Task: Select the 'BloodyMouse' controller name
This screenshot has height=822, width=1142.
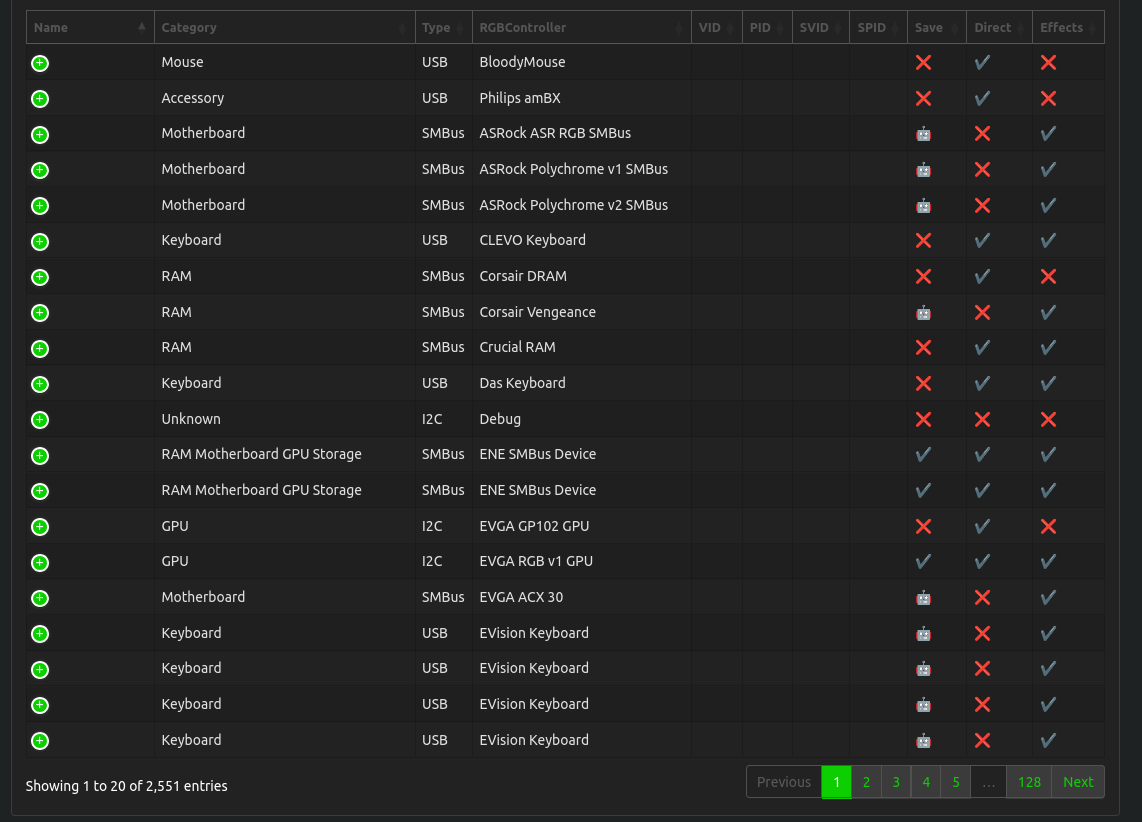Action: click(522, 63)
